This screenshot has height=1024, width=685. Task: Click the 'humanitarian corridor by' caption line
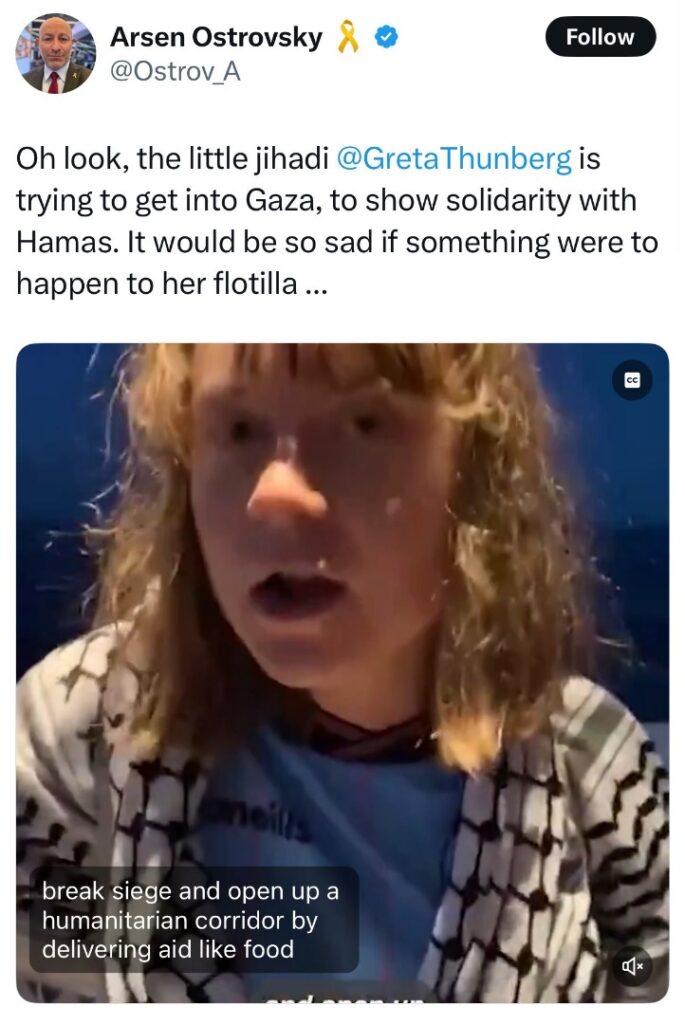180,920
